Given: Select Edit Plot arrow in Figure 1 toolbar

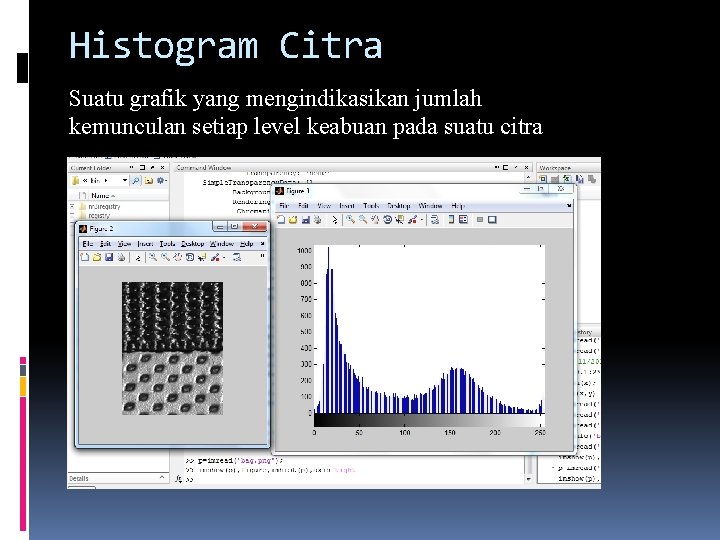Looking at the screenshot, I should (335, 220).
